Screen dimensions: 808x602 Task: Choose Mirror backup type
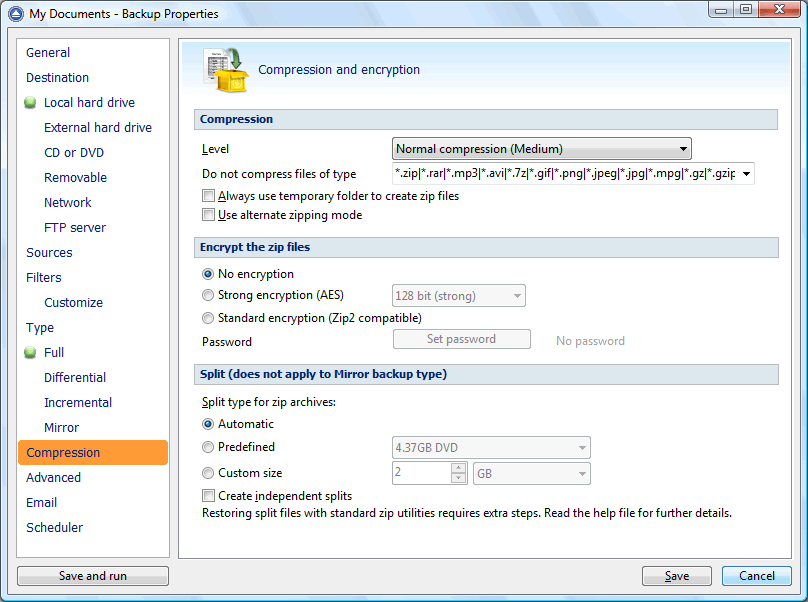coord(61,428)
